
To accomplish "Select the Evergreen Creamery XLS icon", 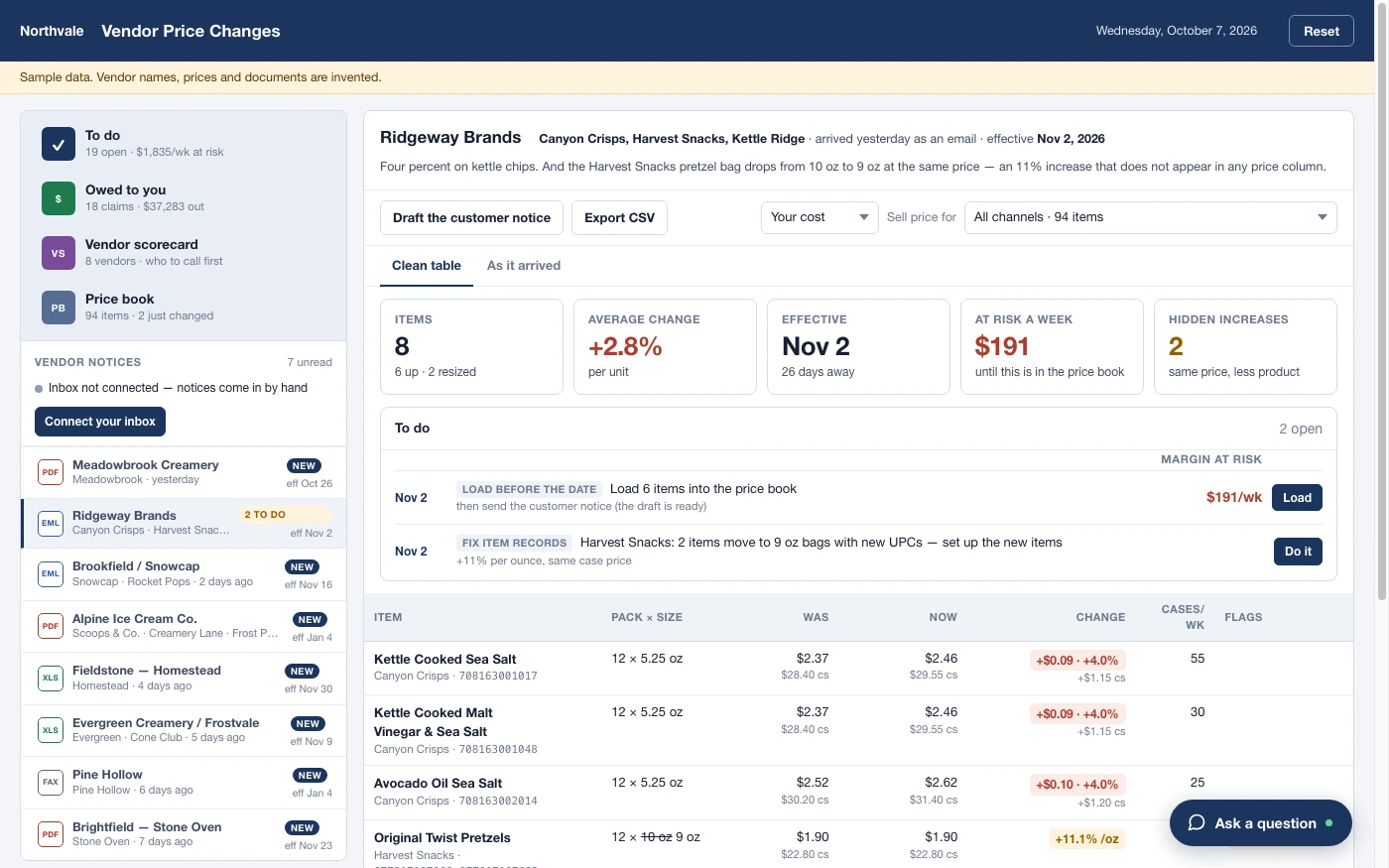I will (x=51, y=730).
